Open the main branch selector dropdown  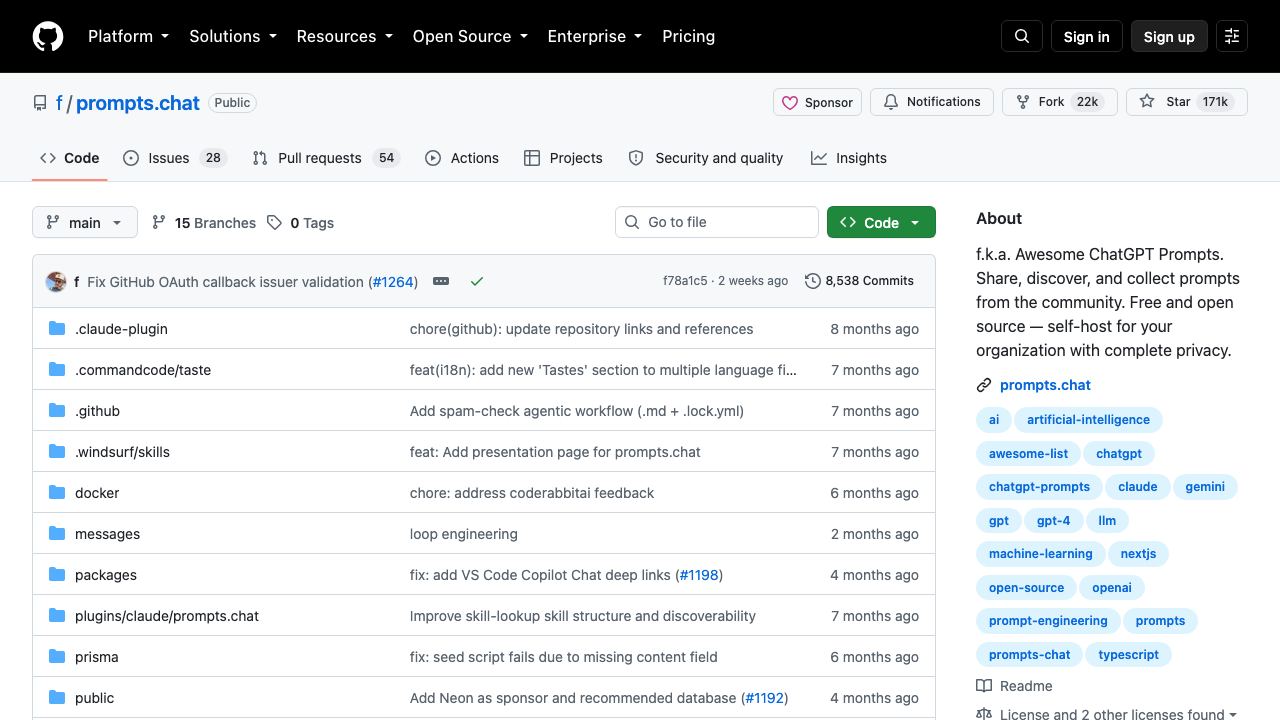click(84, 222)
